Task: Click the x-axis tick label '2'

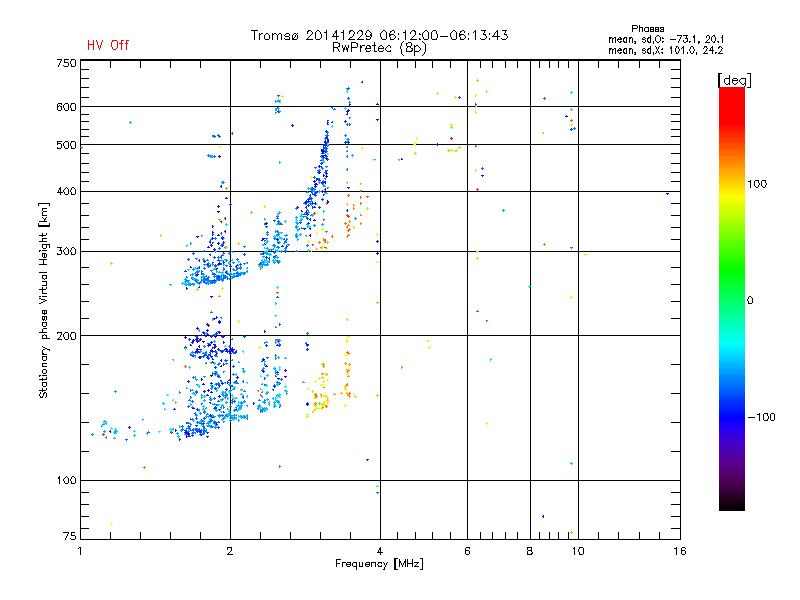Action: click(x=230, y=551)
